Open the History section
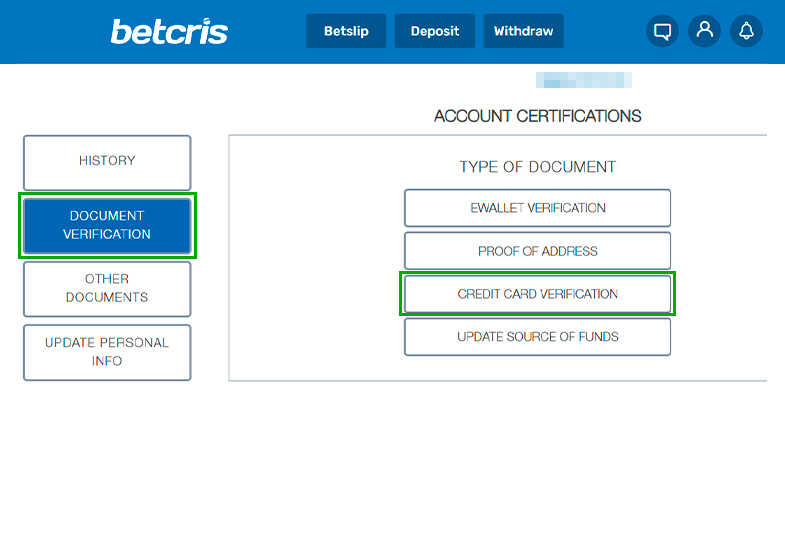Image resolution: width=785 pixels, height=546 pixels. click(107, 162)
